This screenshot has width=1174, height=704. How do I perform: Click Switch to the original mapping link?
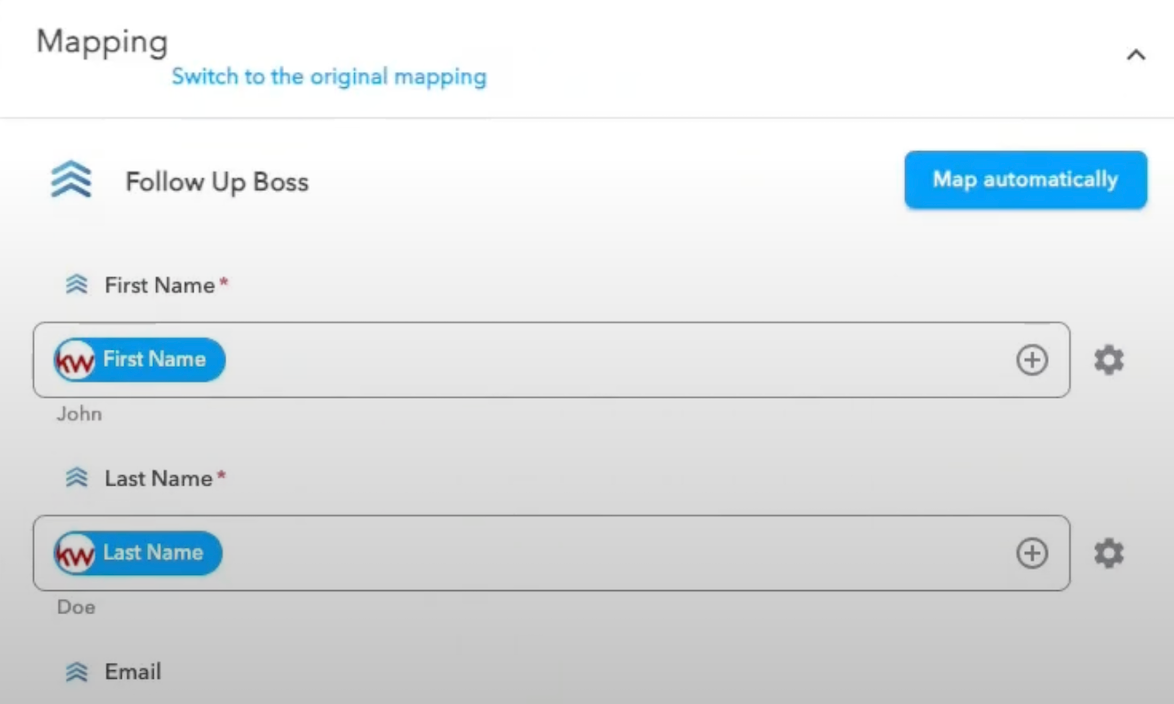tap(329, 76)
